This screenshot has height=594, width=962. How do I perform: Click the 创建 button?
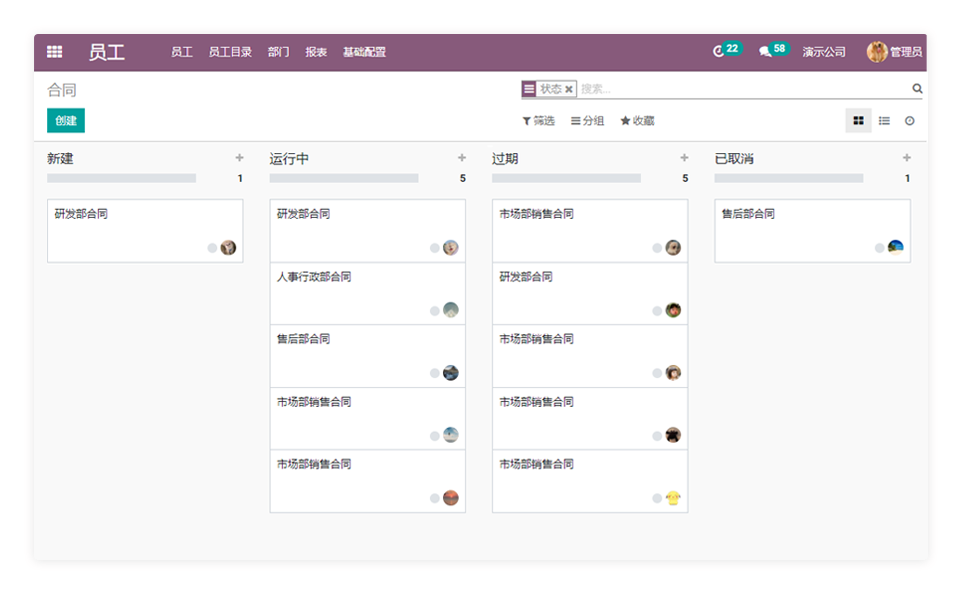tap(66, 121)
